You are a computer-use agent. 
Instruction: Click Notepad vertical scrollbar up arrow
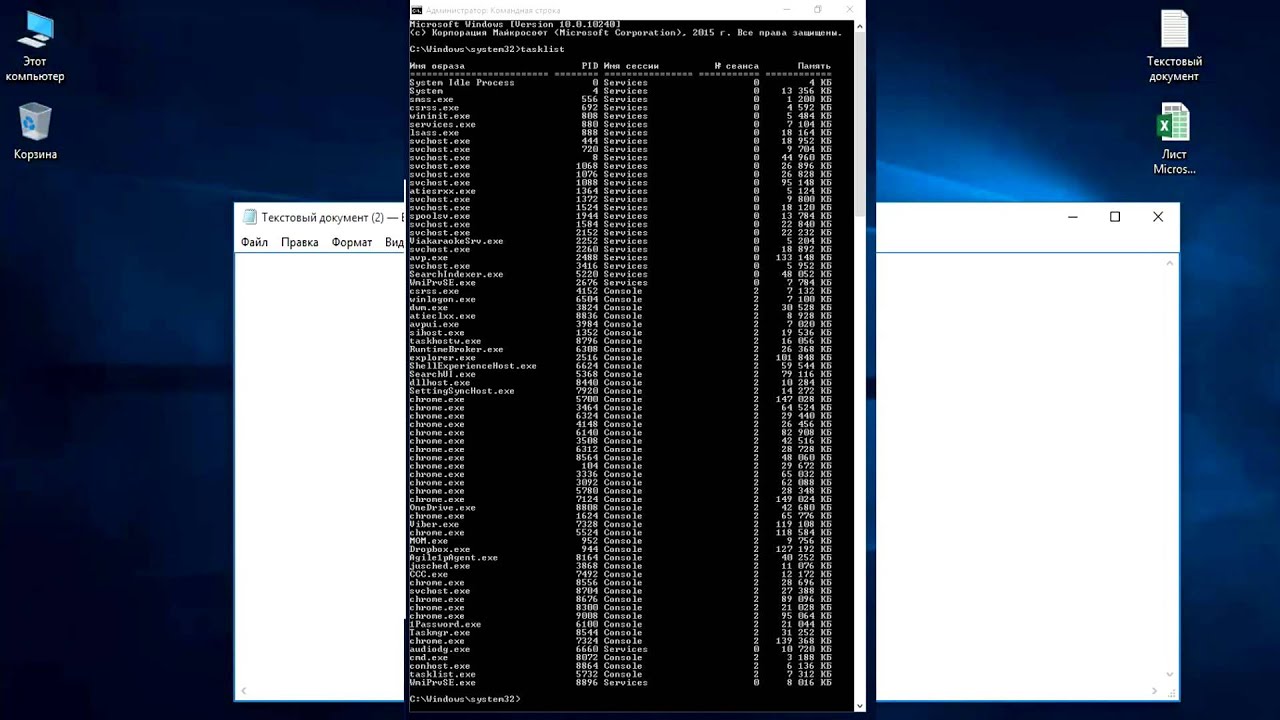(1171, 263)
